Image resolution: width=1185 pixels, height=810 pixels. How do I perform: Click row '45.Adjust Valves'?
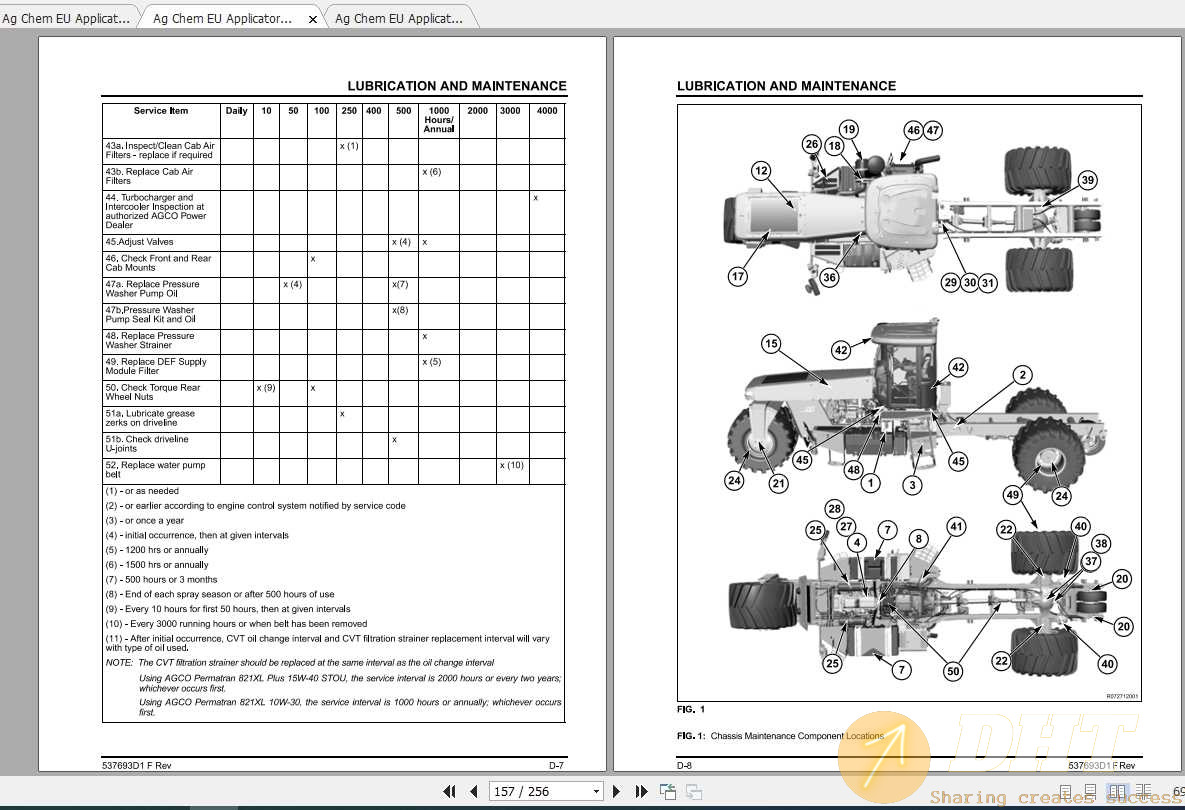(x=333, y=243)
